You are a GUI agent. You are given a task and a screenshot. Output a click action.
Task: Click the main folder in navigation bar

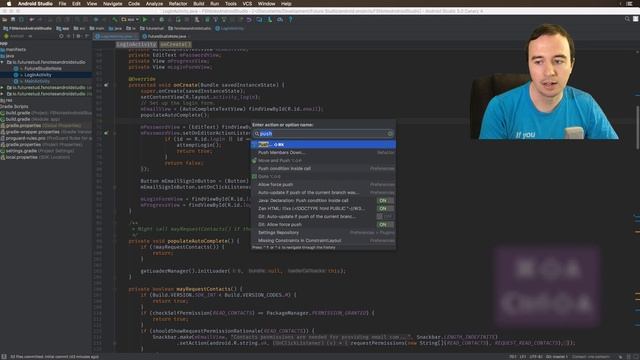pyautogui.click(x=97, y=29)
